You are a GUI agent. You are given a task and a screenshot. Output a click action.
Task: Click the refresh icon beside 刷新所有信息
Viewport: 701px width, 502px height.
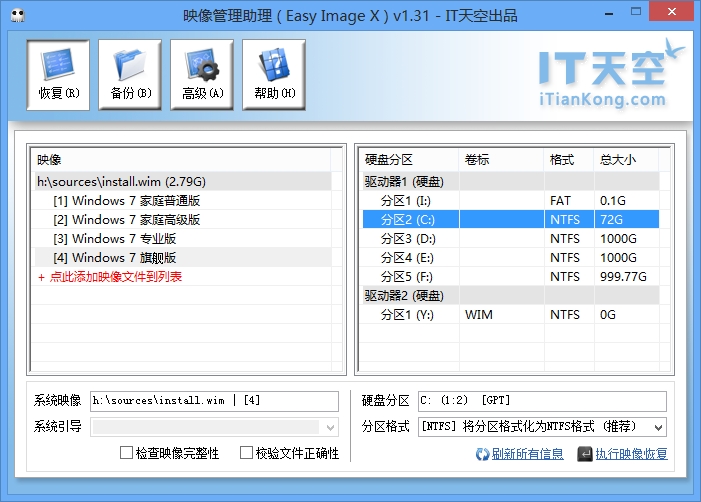(482, 454)
